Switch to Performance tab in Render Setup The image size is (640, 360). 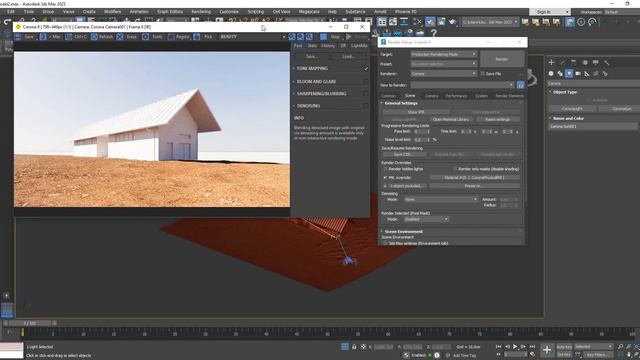coord(456,96)
